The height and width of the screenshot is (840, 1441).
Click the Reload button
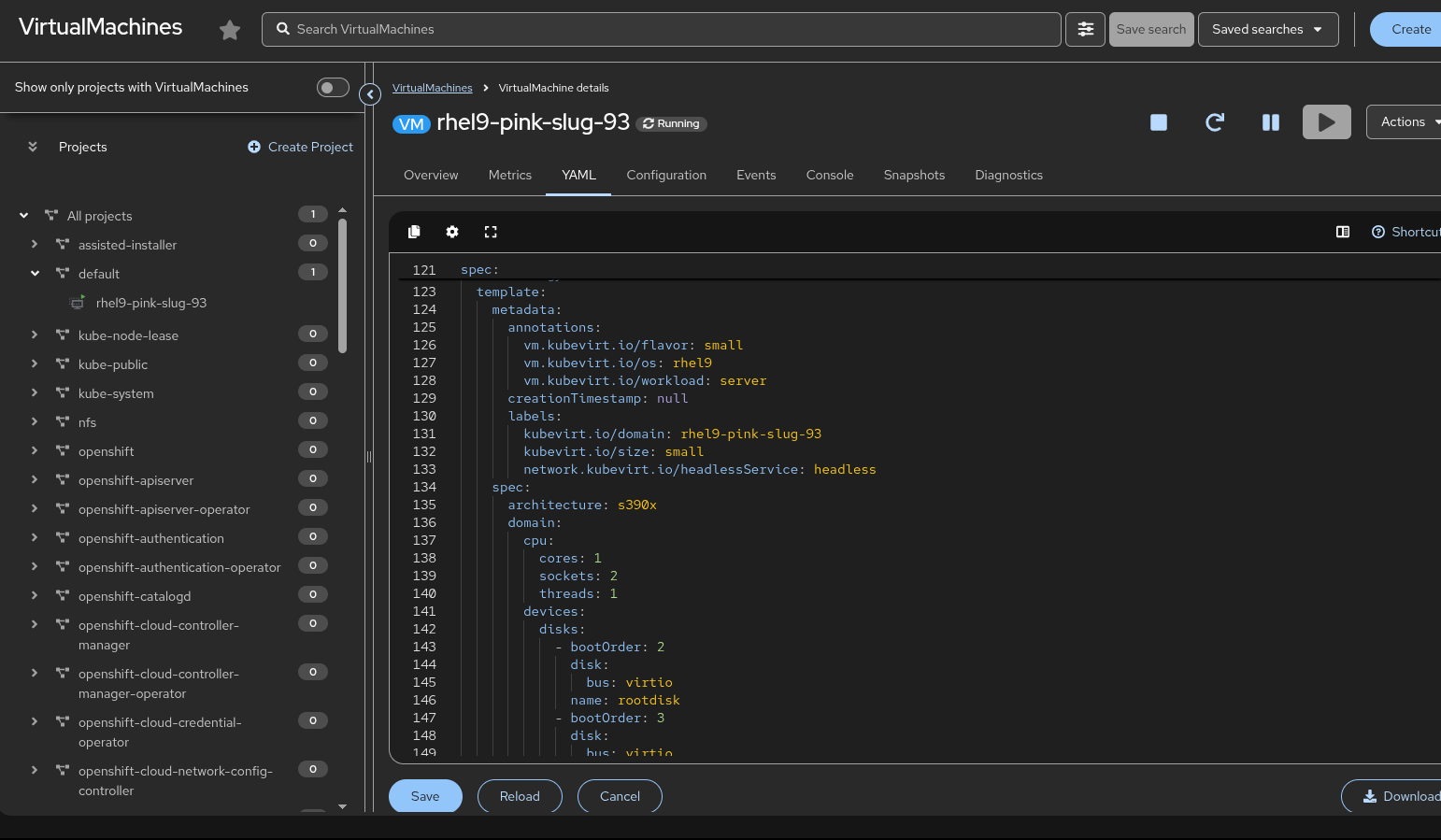pyautogui.click(x=520, y=796)
